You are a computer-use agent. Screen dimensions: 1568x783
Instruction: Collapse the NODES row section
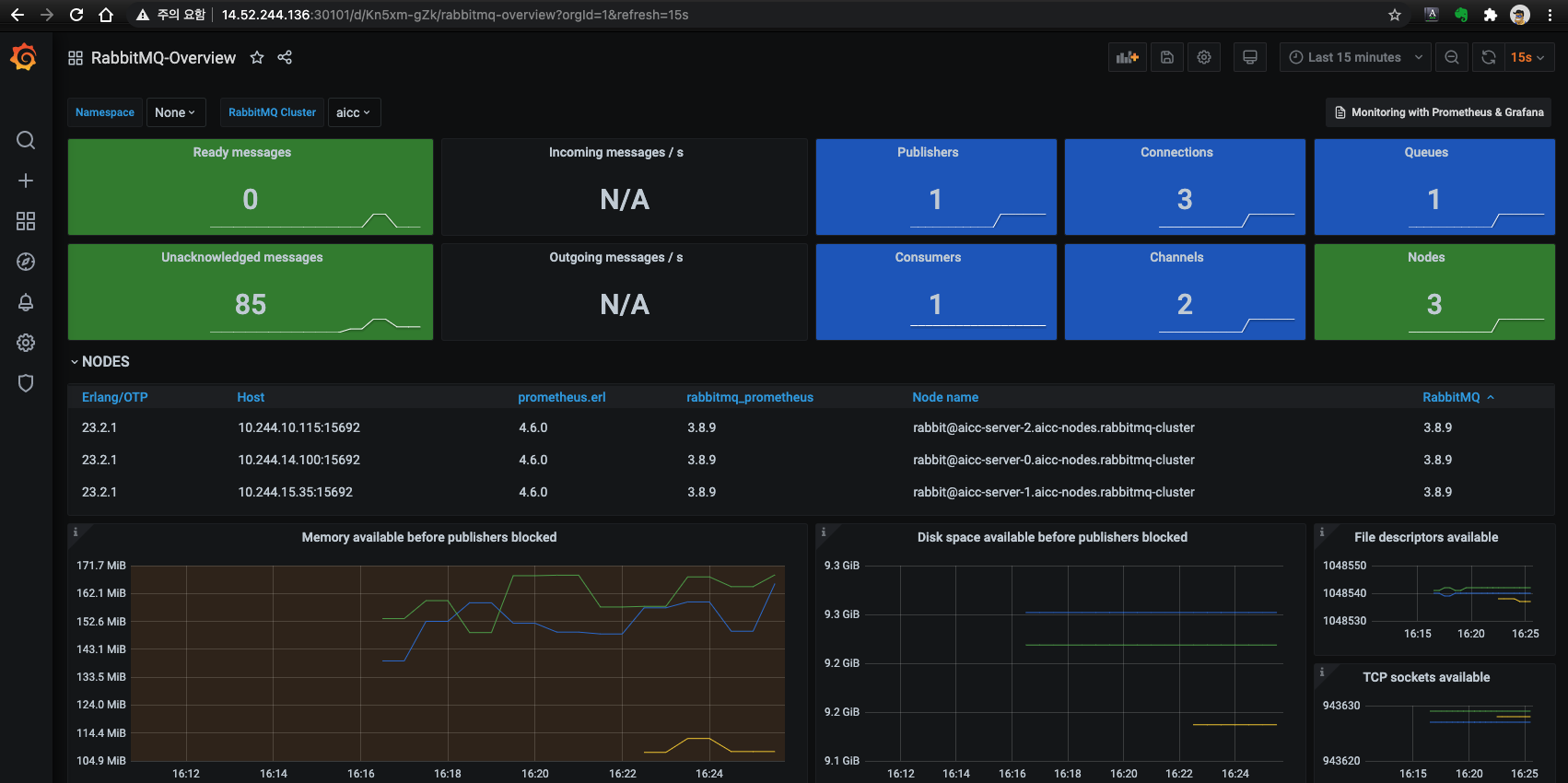tap(100, 361)
